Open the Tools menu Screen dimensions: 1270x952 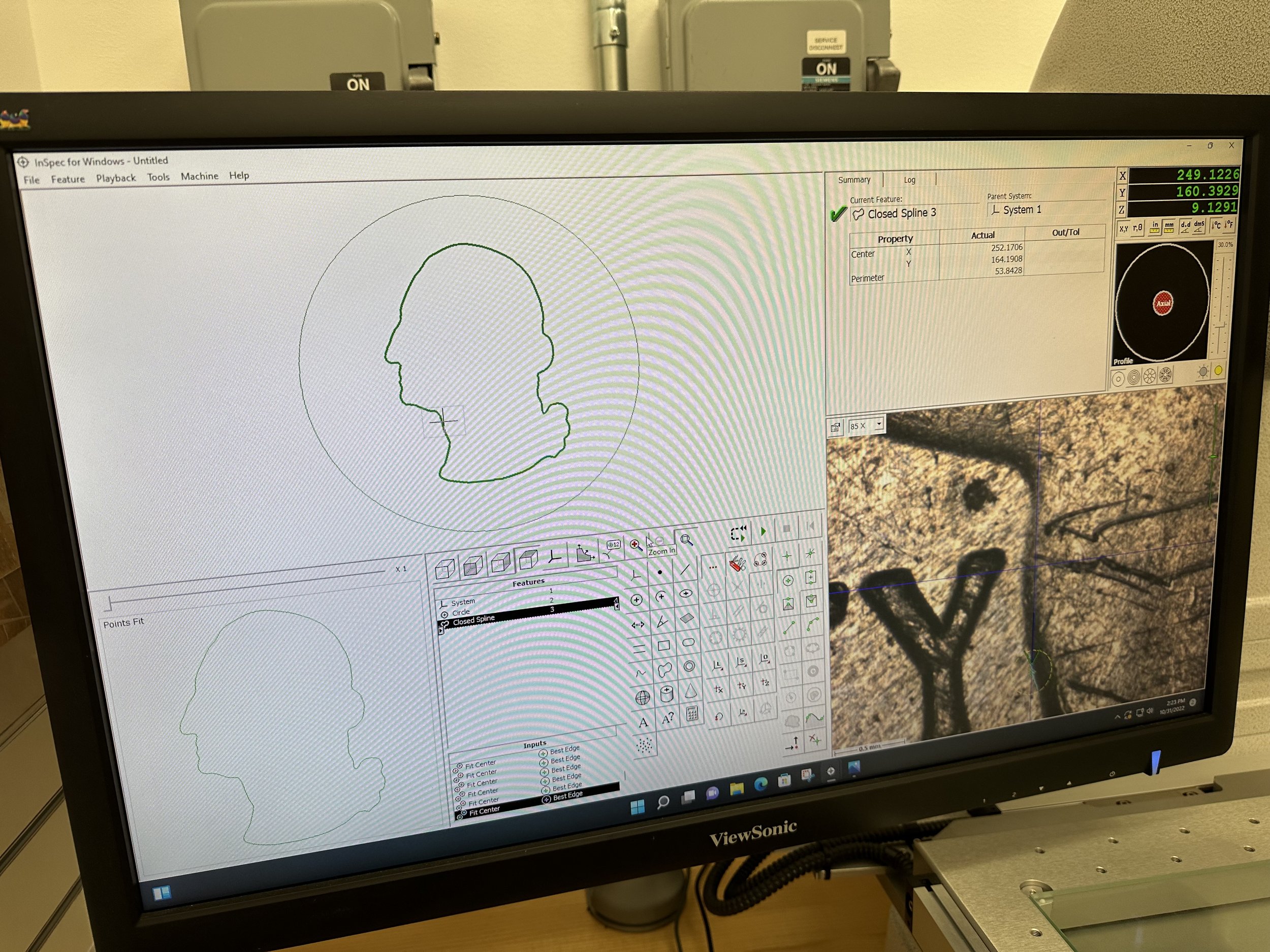(158, 177)
